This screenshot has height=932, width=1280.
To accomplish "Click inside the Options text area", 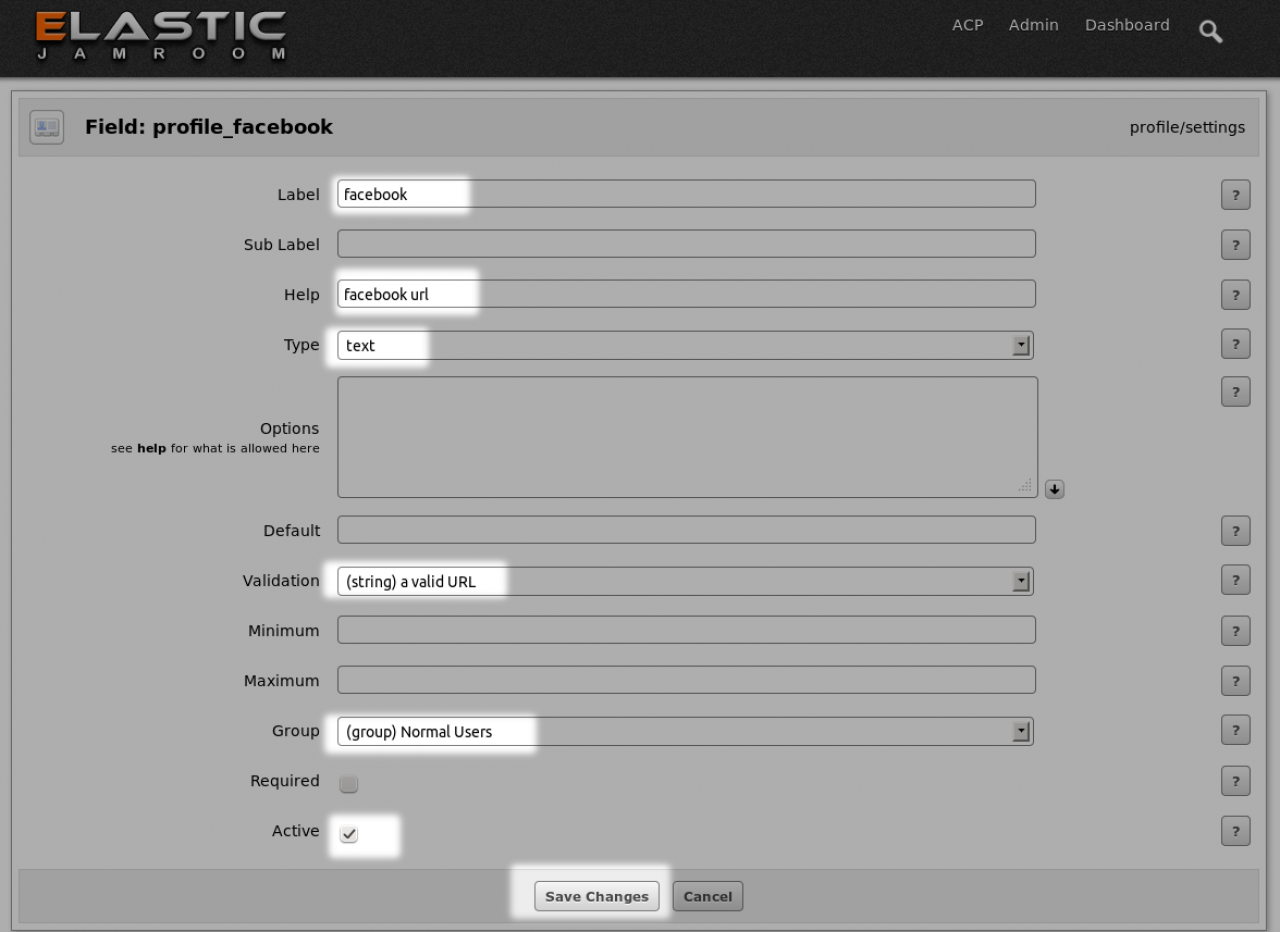I will click(x=687, y=437).
